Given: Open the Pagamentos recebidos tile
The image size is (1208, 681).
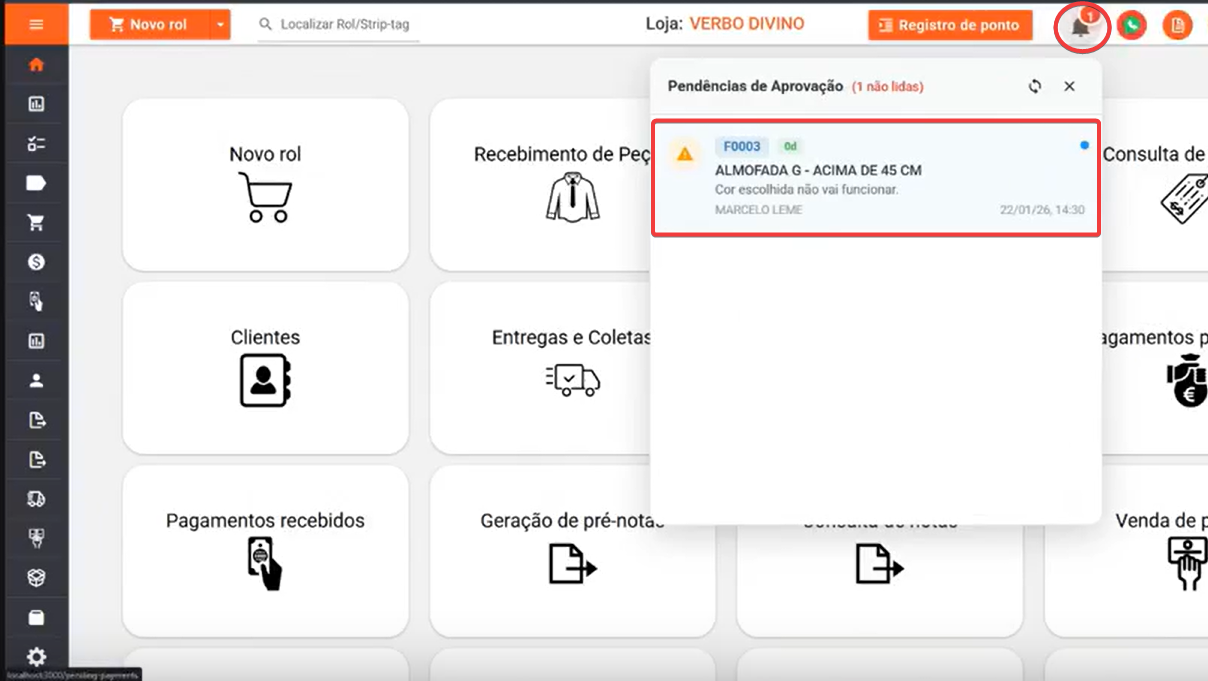Looking at the screenshot, I should 265,551.
